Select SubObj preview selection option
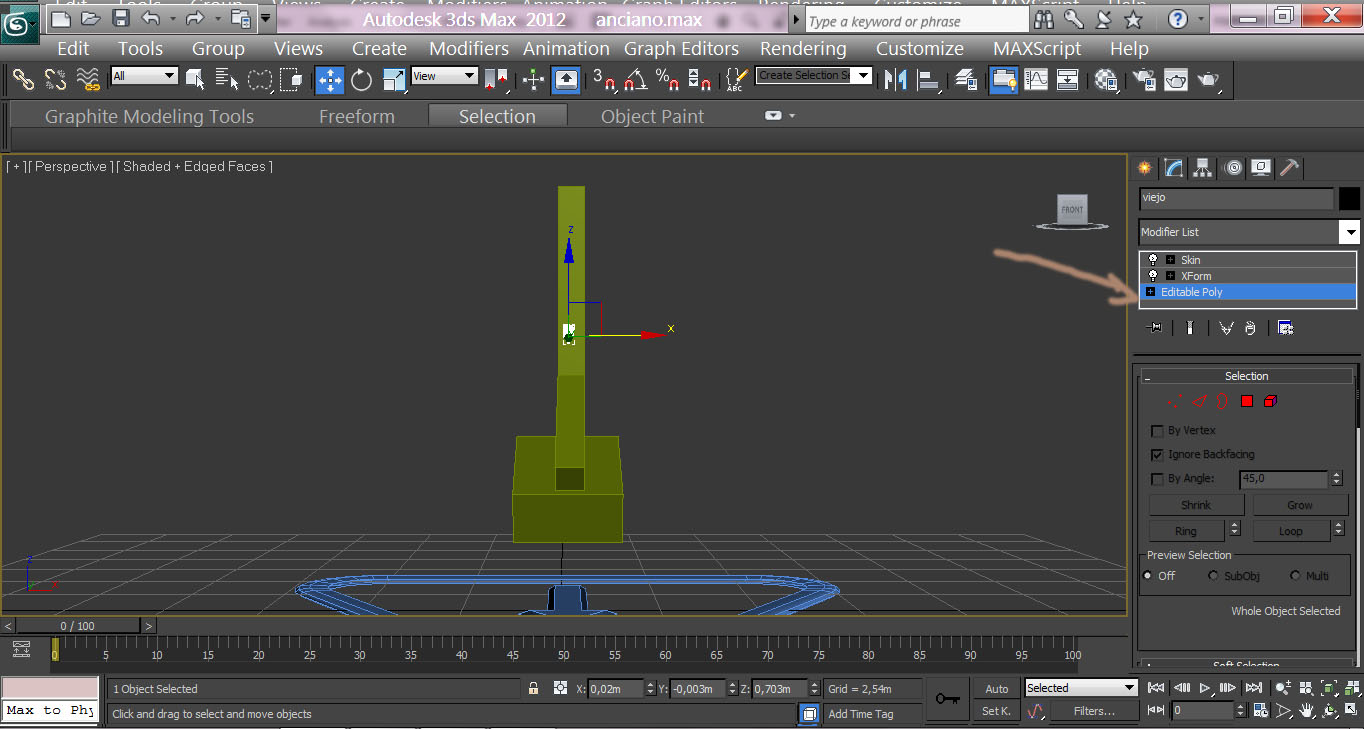1364x729 pixels. click(x=1213, y=576)
